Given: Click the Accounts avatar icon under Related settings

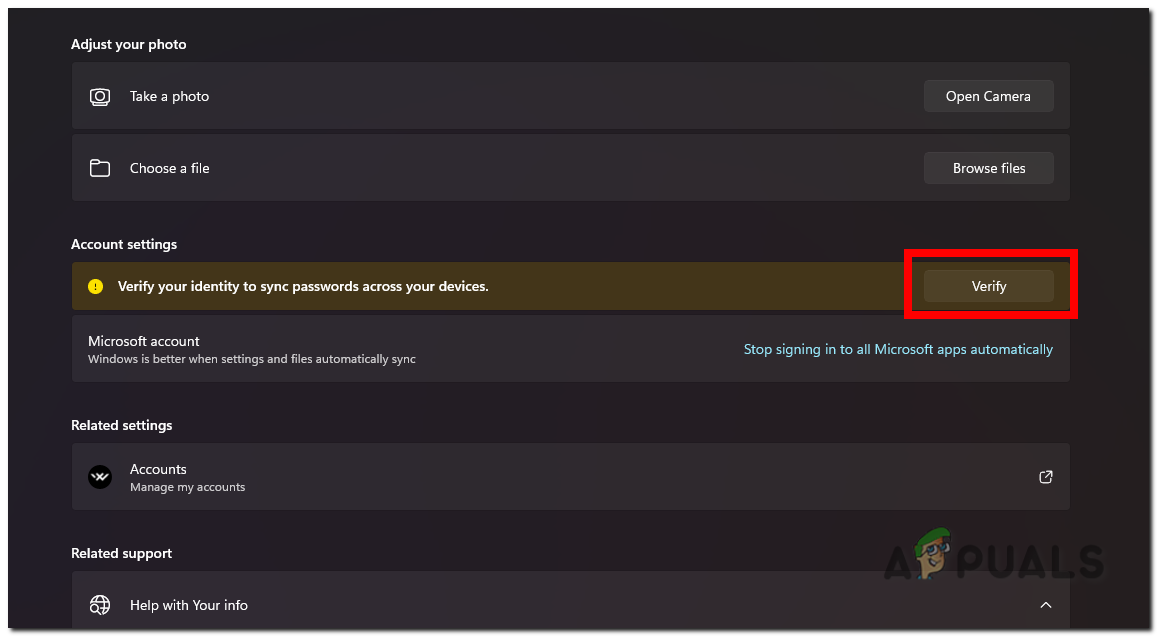Looking at the screenshot, I should point(99,477).
